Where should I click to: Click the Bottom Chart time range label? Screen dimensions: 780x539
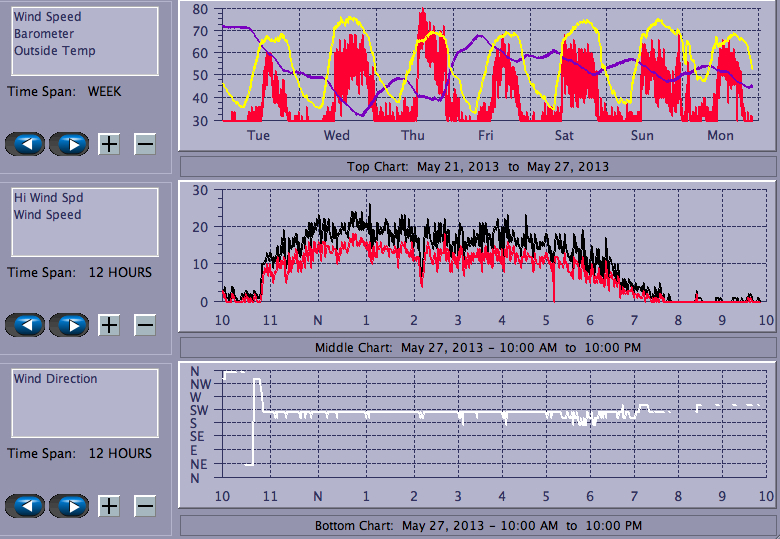(x=477, y=525)
